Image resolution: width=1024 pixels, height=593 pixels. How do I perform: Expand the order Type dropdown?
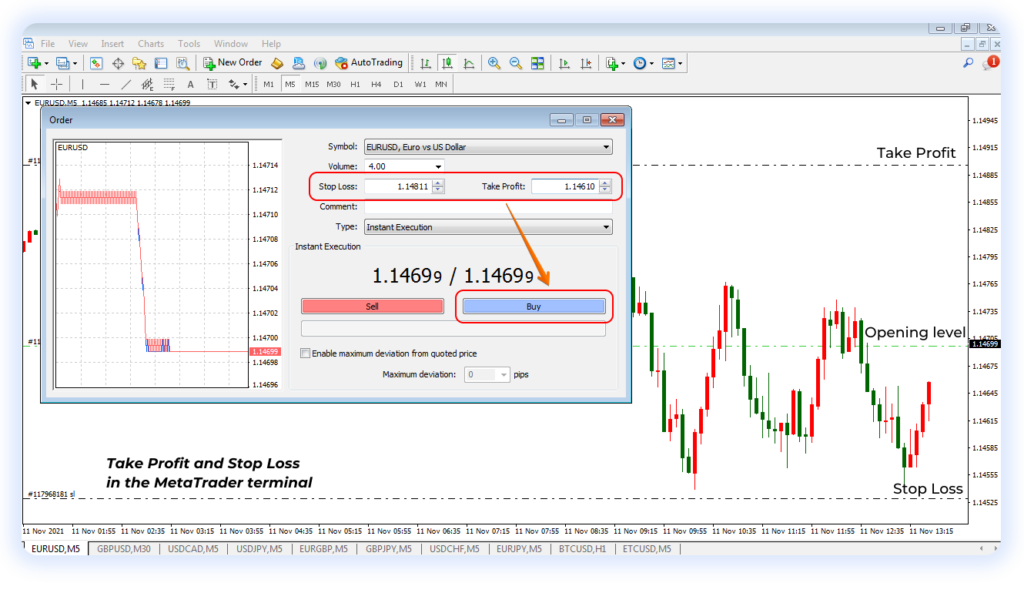[x=605, y=226]
